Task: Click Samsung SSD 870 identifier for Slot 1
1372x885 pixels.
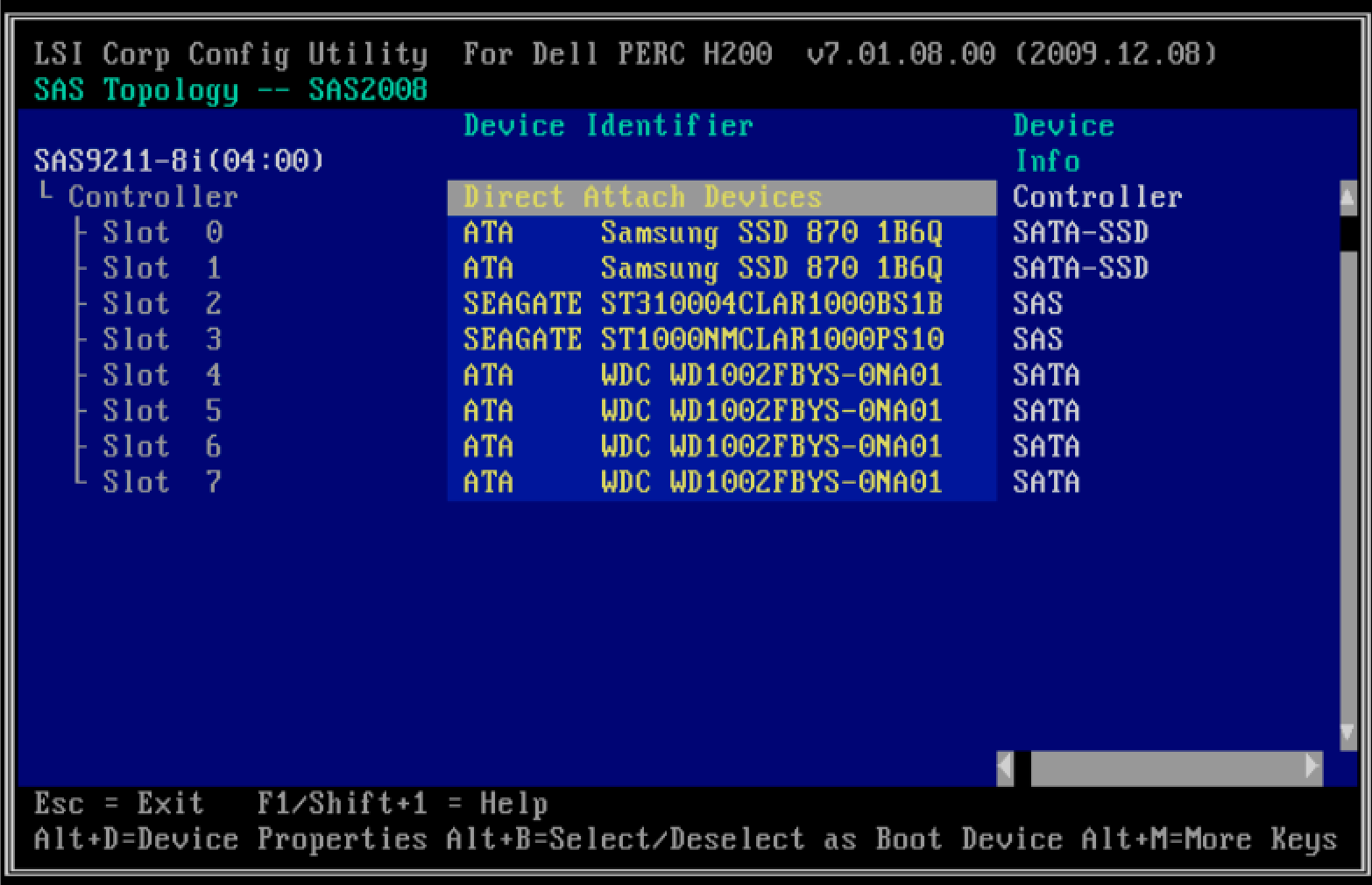Action: [772, 269]
